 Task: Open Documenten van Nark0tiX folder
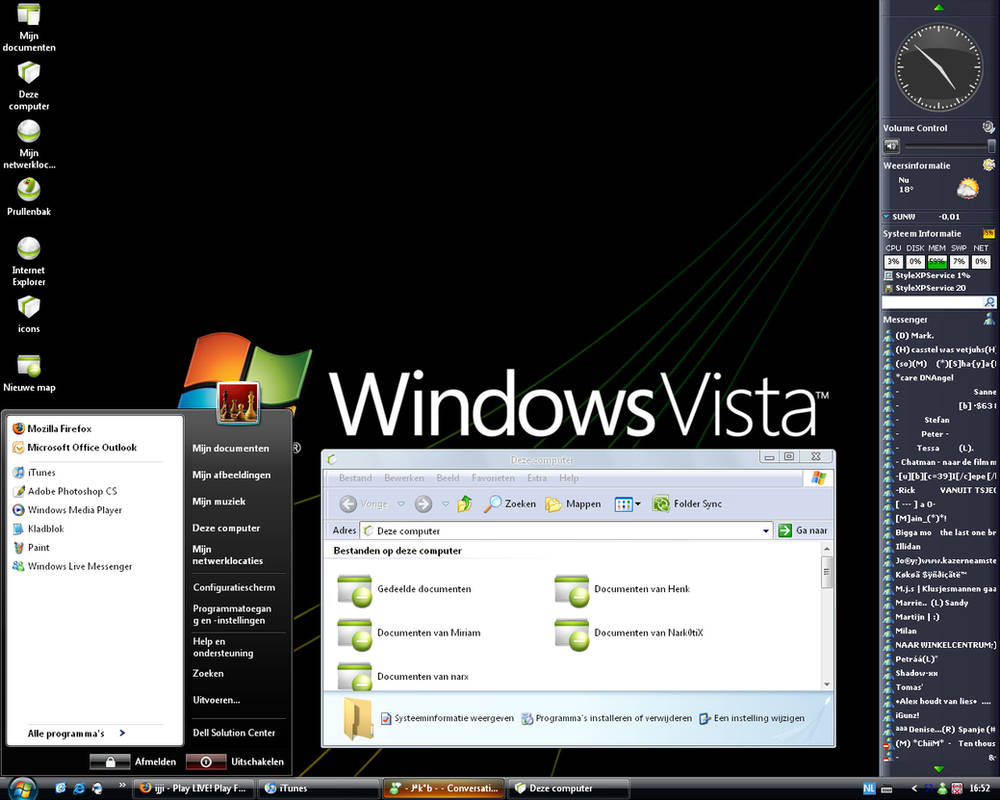[x=629, y=633]
